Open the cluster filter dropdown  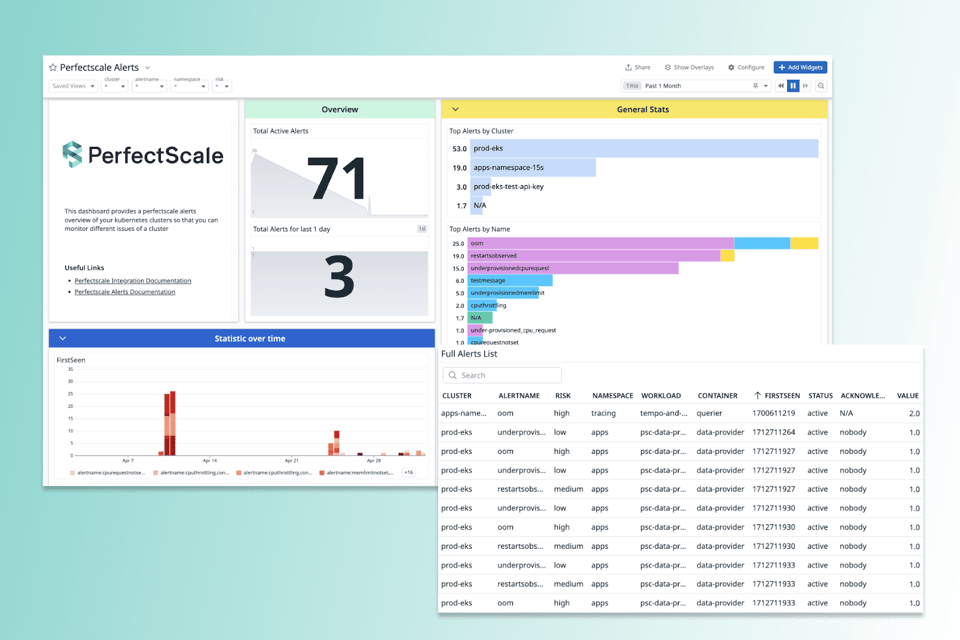click(114, 86)
